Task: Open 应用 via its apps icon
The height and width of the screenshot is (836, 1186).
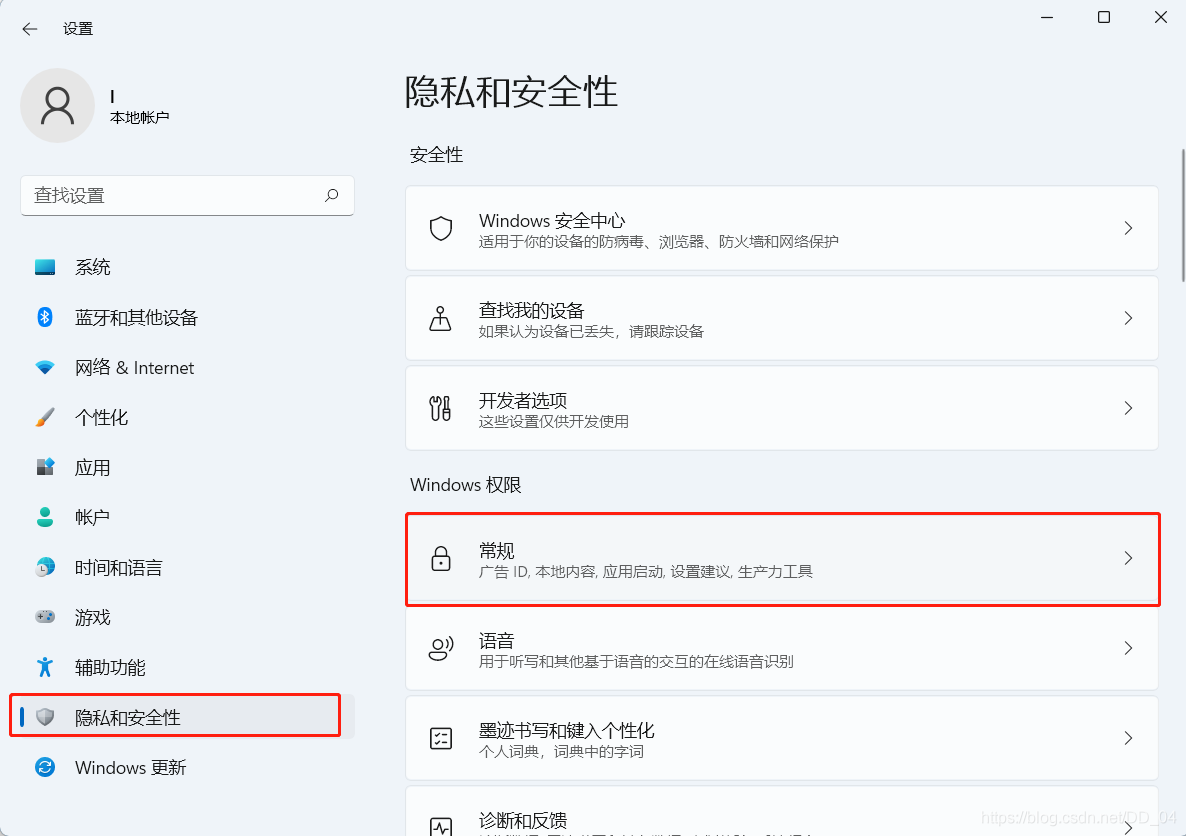Action: coord(45,467)
